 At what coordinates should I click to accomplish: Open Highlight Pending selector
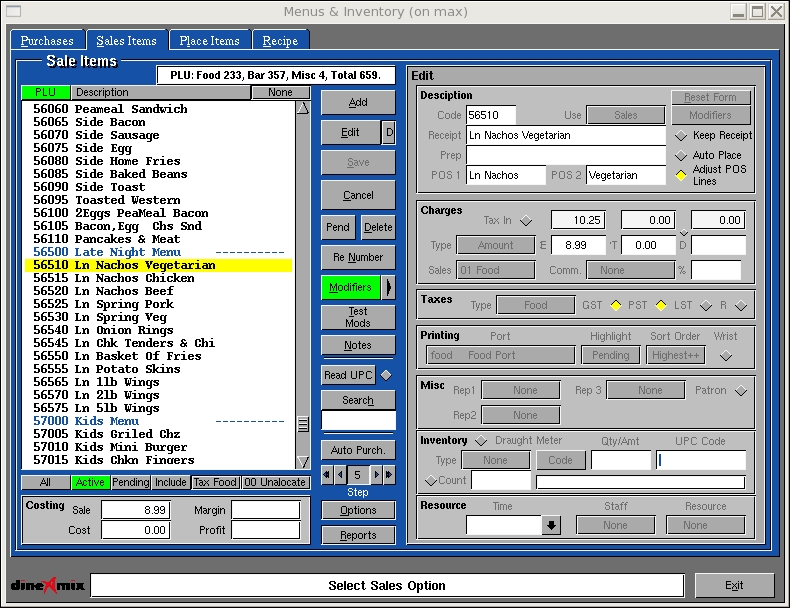pyautogui.click(x=611, y=355)
